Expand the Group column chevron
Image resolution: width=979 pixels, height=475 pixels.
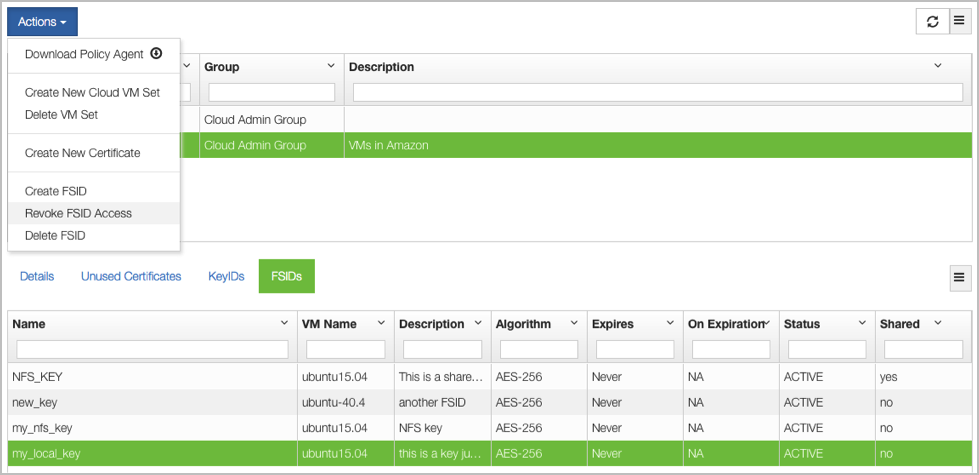(x=331, y=66)
